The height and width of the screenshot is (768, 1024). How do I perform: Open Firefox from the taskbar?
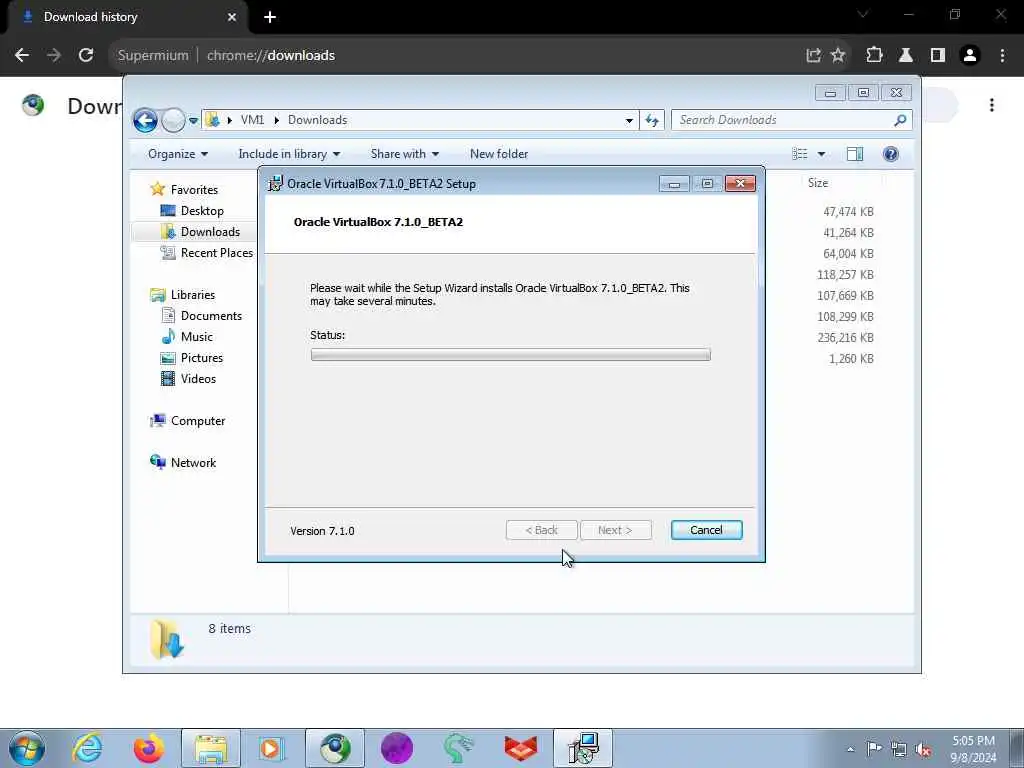click(149, 748)
